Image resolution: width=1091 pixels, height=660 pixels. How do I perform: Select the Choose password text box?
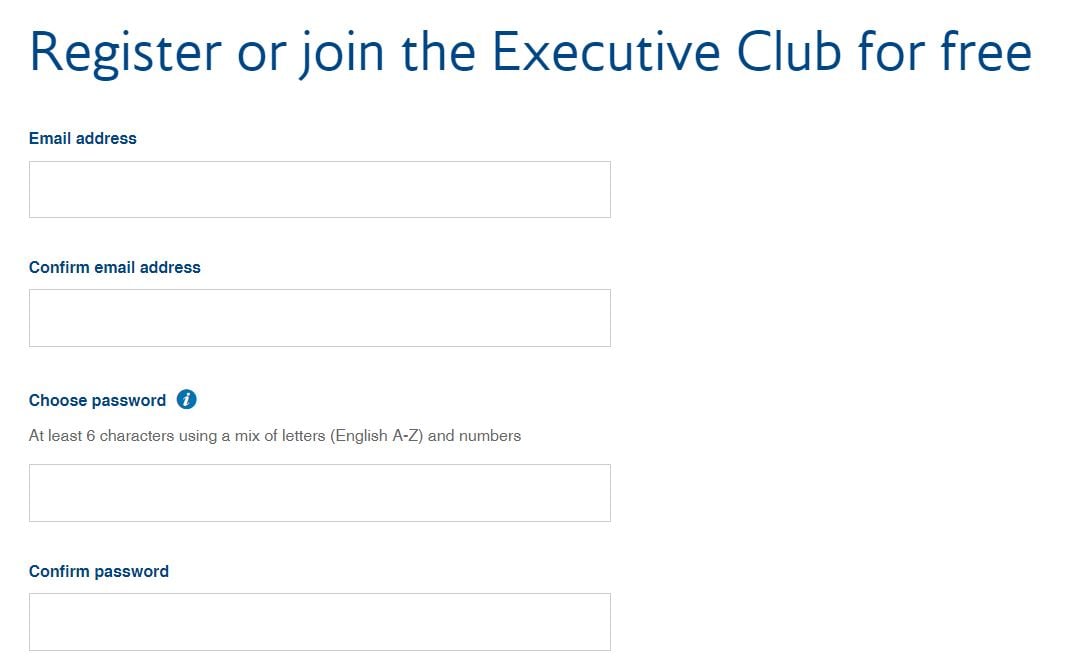click(319, 492)
